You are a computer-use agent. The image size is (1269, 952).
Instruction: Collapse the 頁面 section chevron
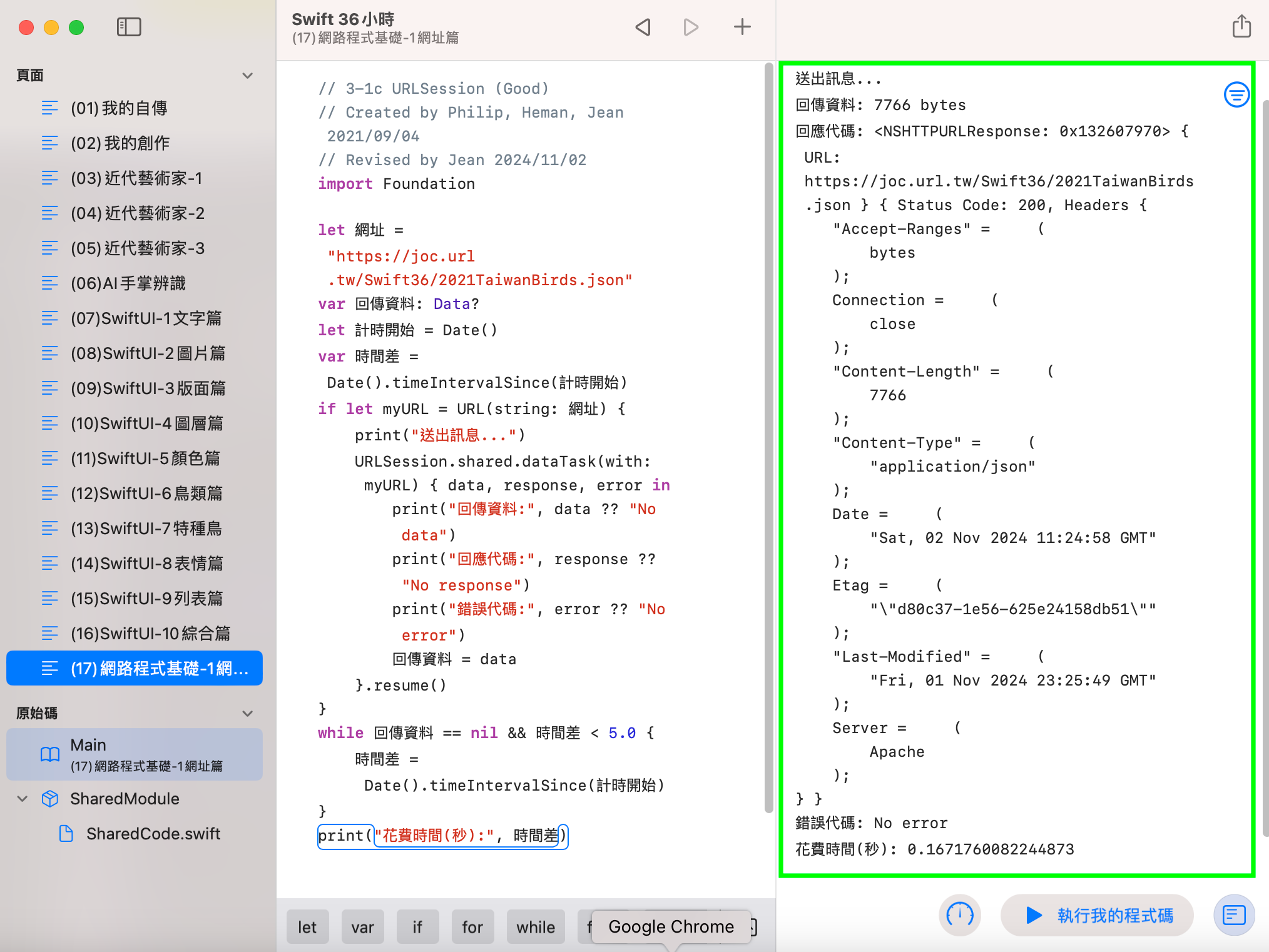tap(248, 76)
